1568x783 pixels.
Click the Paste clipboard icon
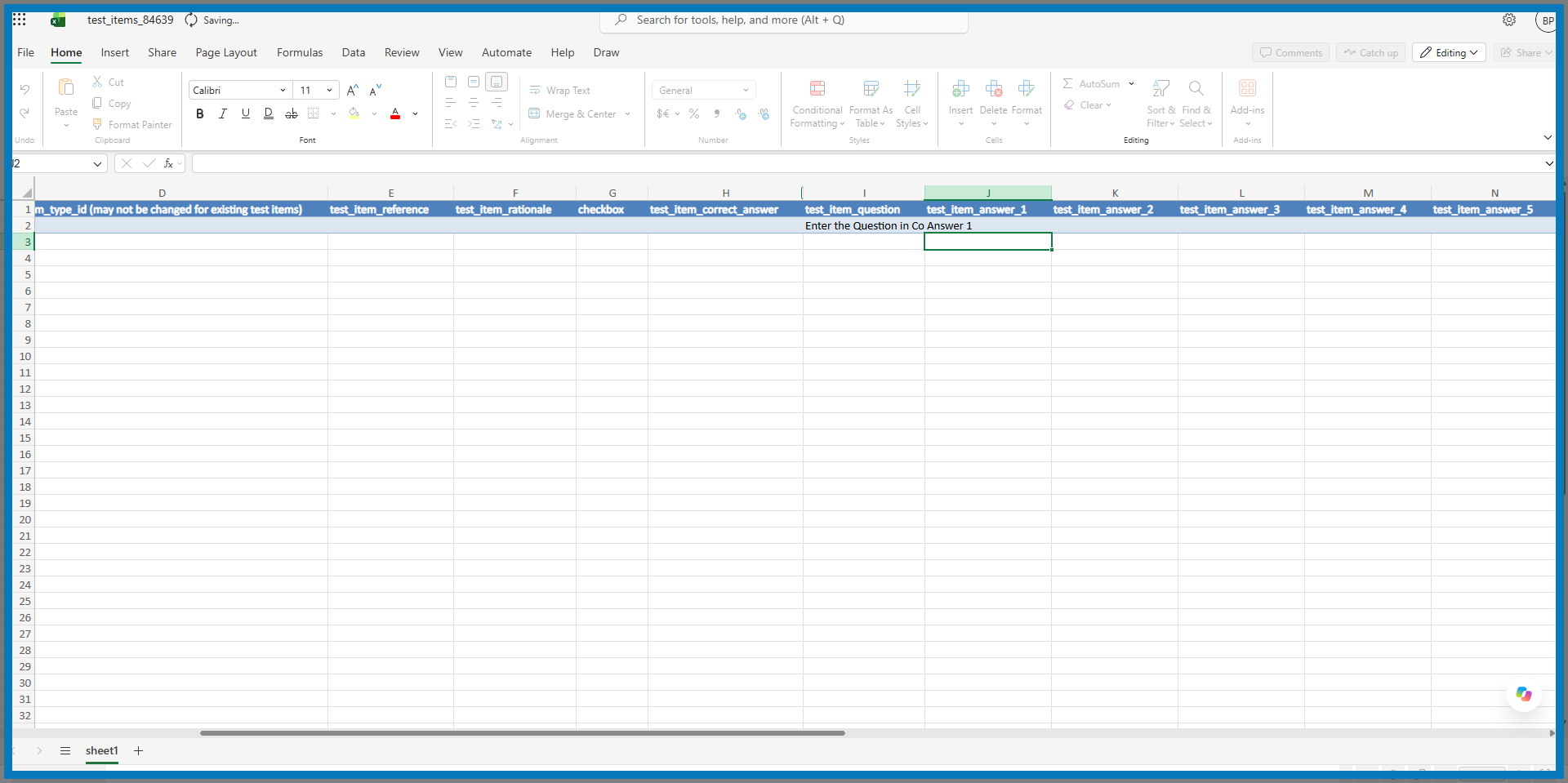tap(66, 87)
